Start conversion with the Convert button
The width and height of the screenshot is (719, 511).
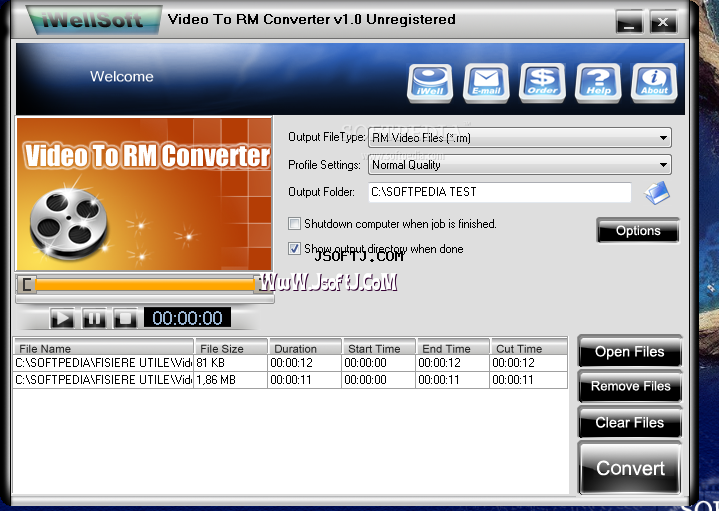point(630,468)
